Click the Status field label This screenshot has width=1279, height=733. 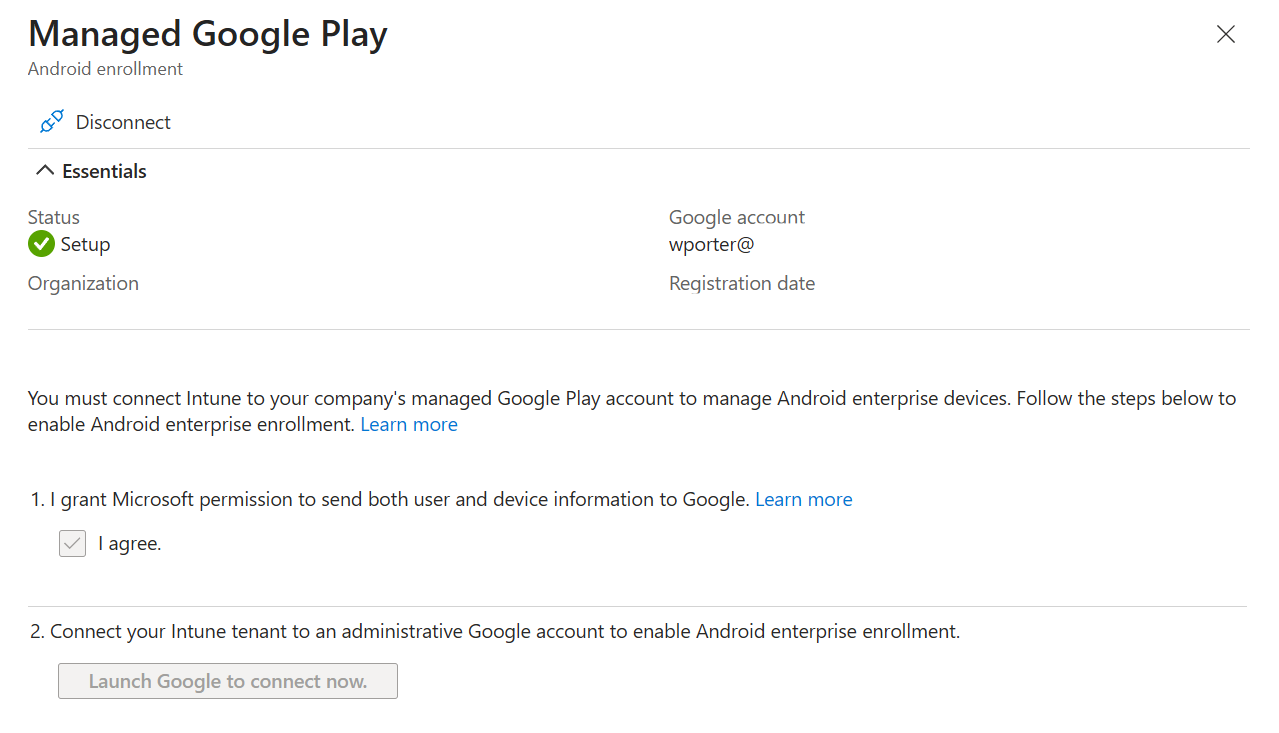coord(54,217)
